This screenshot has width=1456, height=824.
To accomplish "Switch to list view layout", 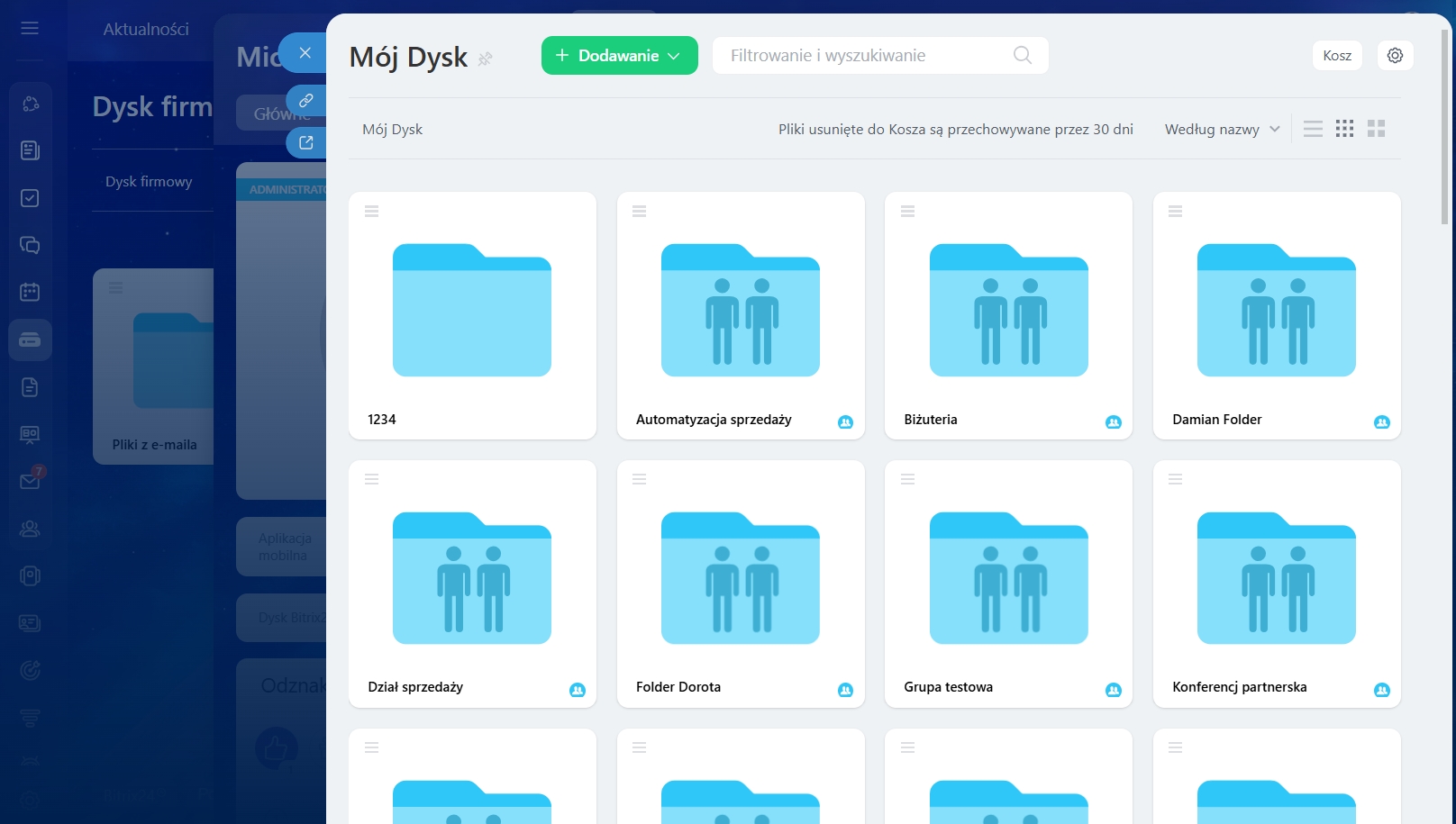I will [x=1313, y=129].
